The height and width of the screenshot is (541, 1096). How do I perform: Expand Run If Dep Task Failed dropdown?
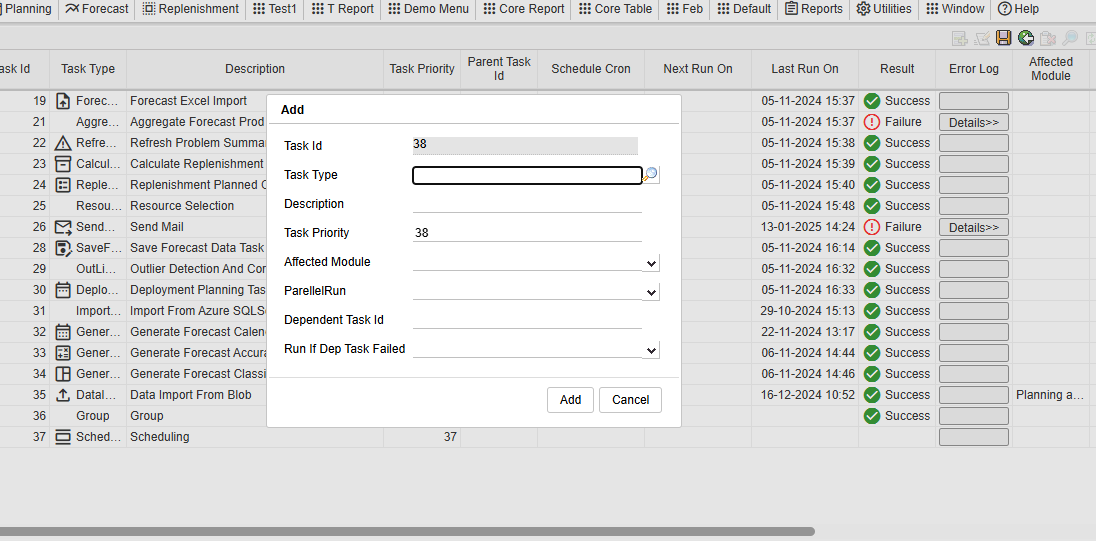pos(651,350)
